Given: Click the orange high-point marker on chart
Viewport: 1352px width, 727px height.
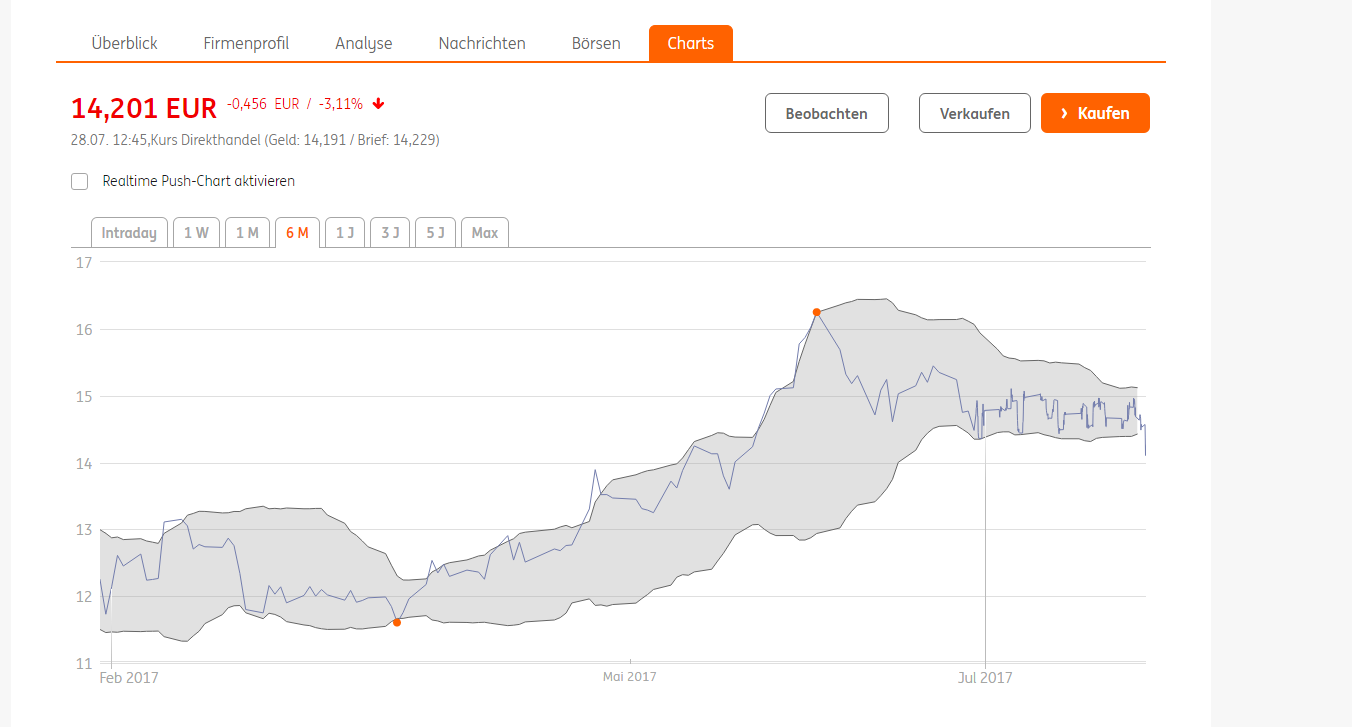Looking at the screenshot, I should click(x=817, y=312).
